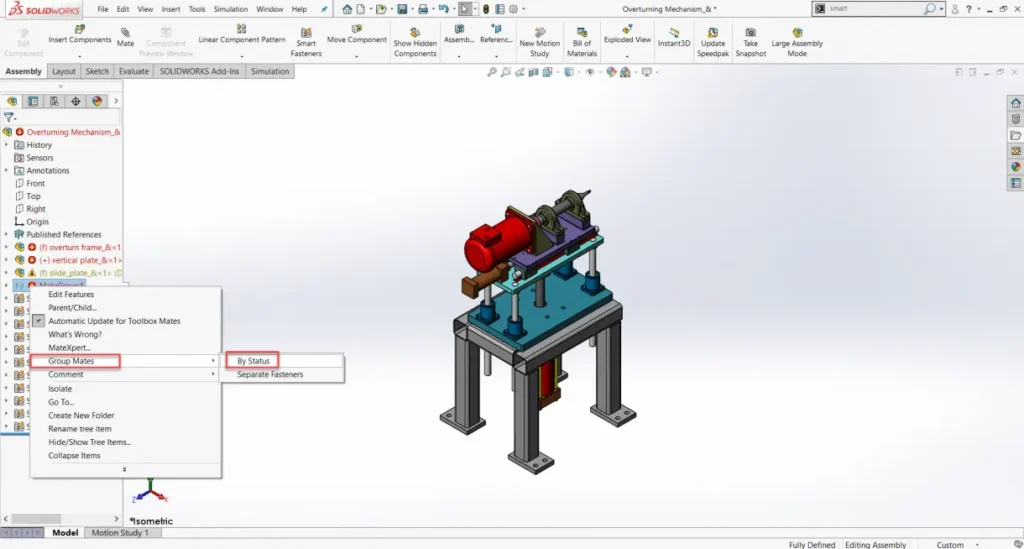
Task: Open the Appearances tab in task pane
Action: tap(1016, 167)
